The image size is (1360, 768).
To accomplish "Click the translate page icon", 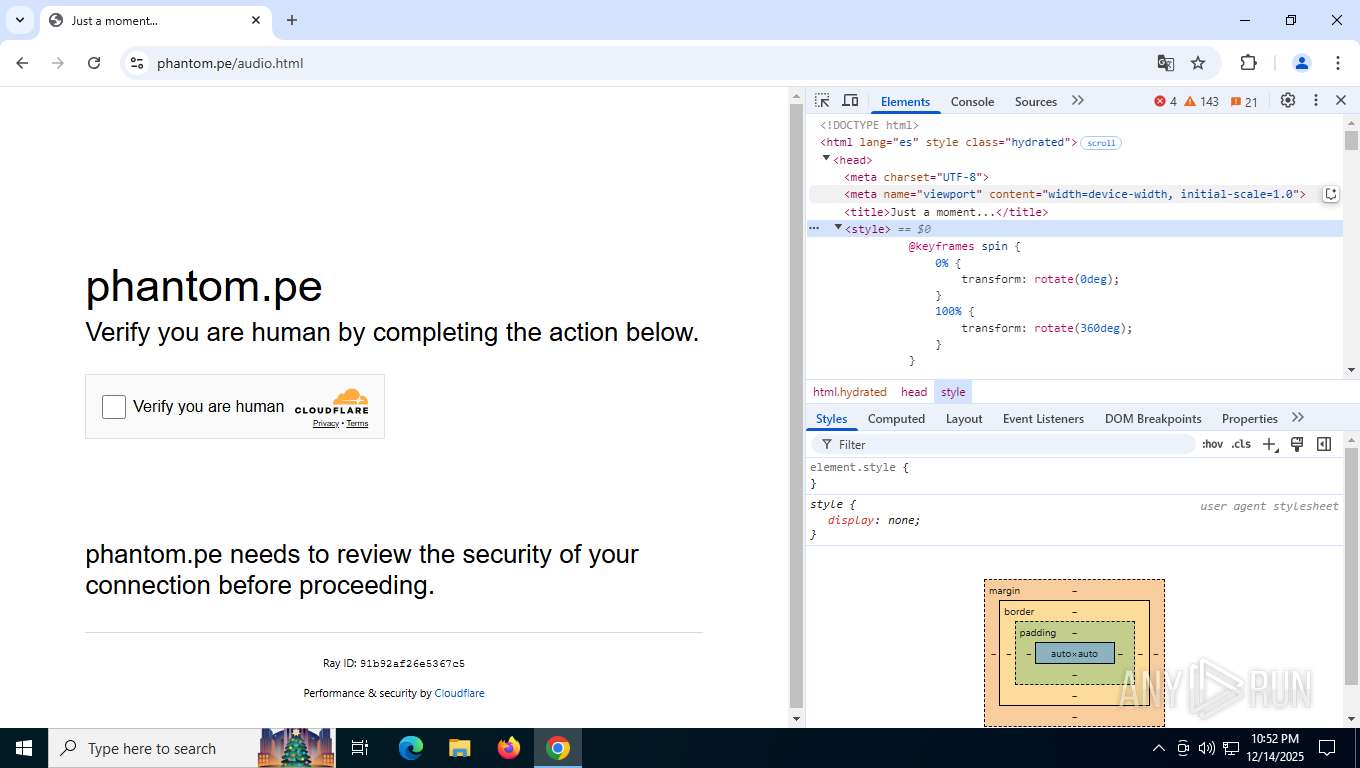I will (1166, 63).
